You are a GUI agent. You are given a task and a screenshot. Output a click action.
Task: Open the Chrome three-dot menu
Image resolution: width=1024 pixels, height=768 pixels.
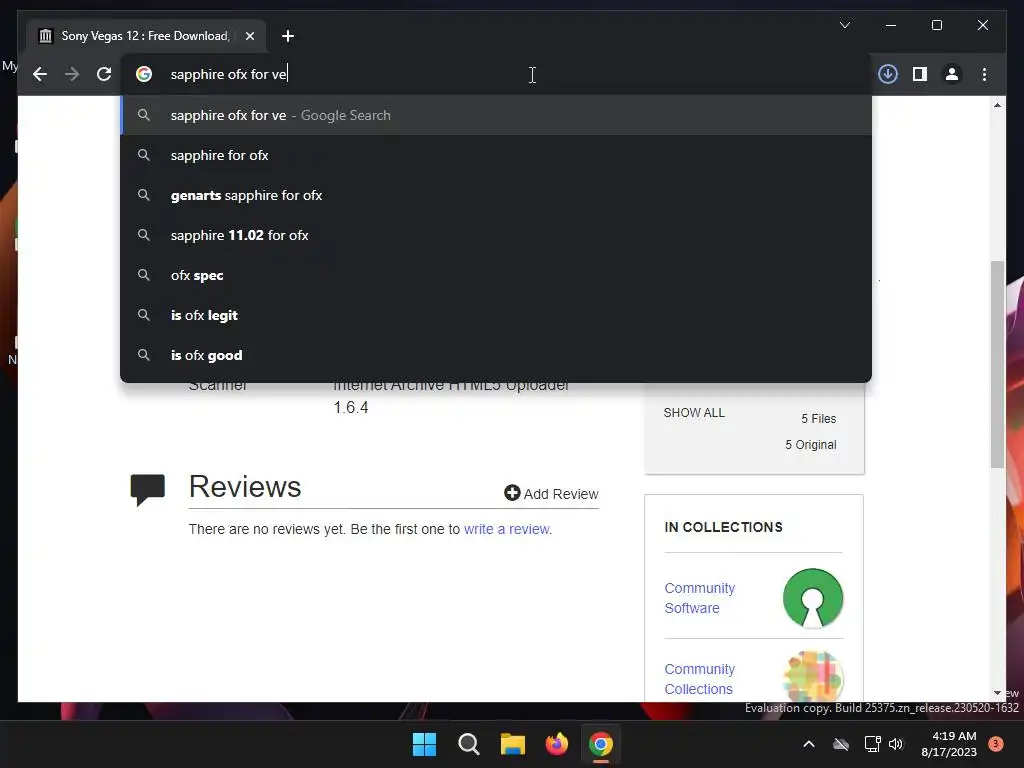tap(984, 74)
